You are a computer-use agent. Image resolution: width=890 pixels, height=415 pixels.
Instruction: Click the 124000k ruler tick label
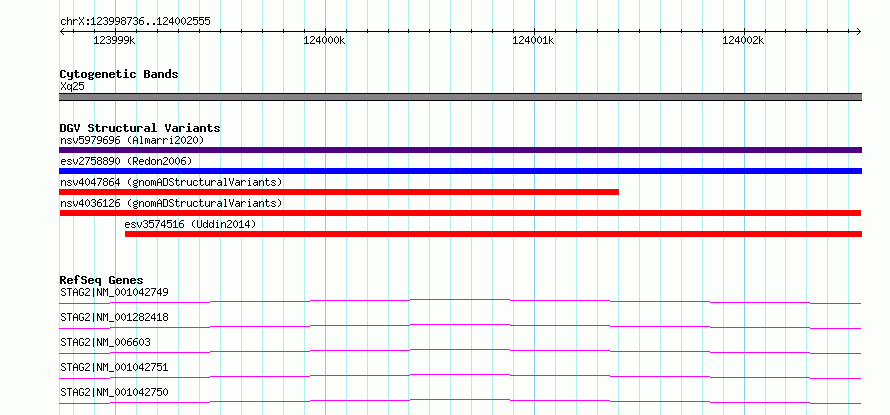pyautogui.click(x=324, y=41)
